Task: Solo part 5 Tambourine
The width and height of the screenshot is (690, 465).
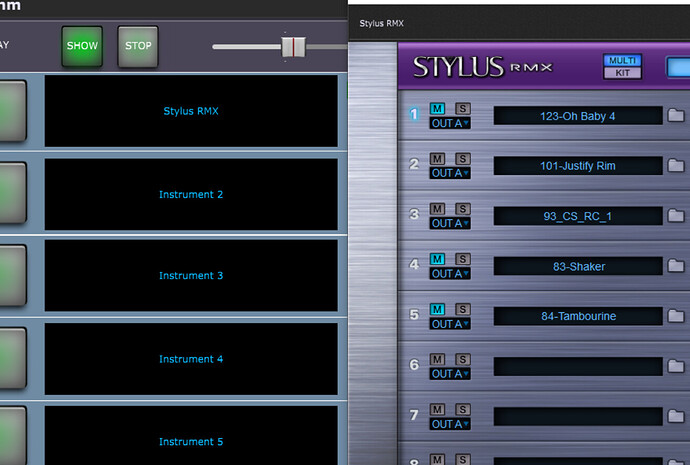Action: coord(462,309)
